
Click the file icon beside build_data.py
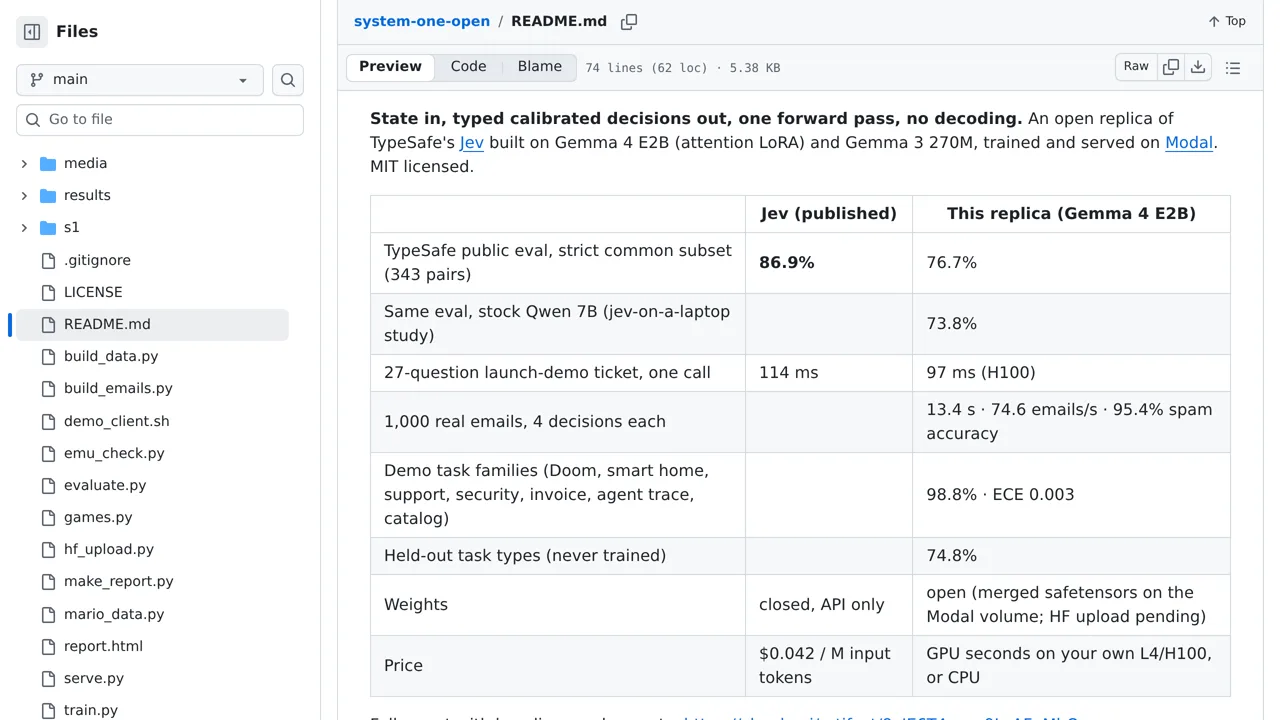[48, 356]
